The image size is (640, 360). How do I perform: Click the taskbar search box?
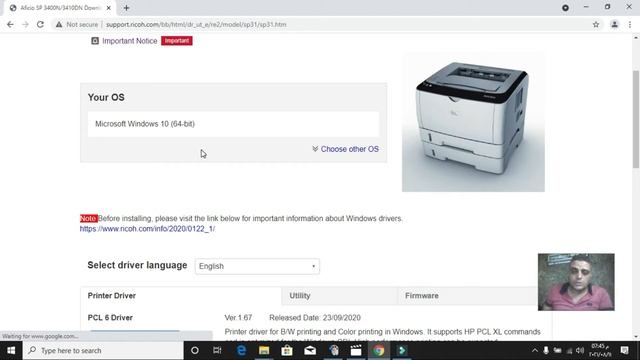[x=103, y=351]
